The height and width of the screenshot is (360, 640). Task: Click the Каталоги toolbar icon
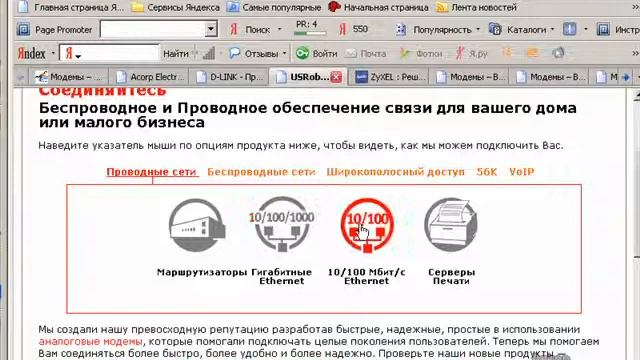pos(495,29)
